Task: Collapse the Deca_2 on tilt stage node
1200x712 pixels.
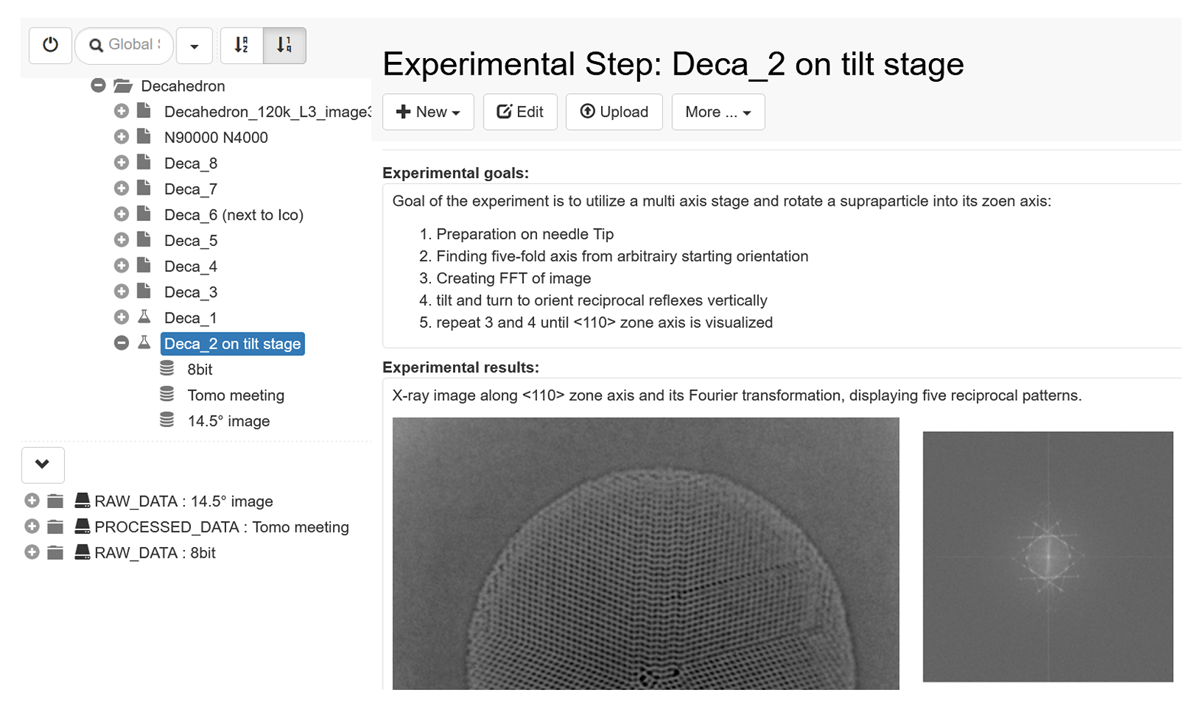Action: click(x=121, y=343)
